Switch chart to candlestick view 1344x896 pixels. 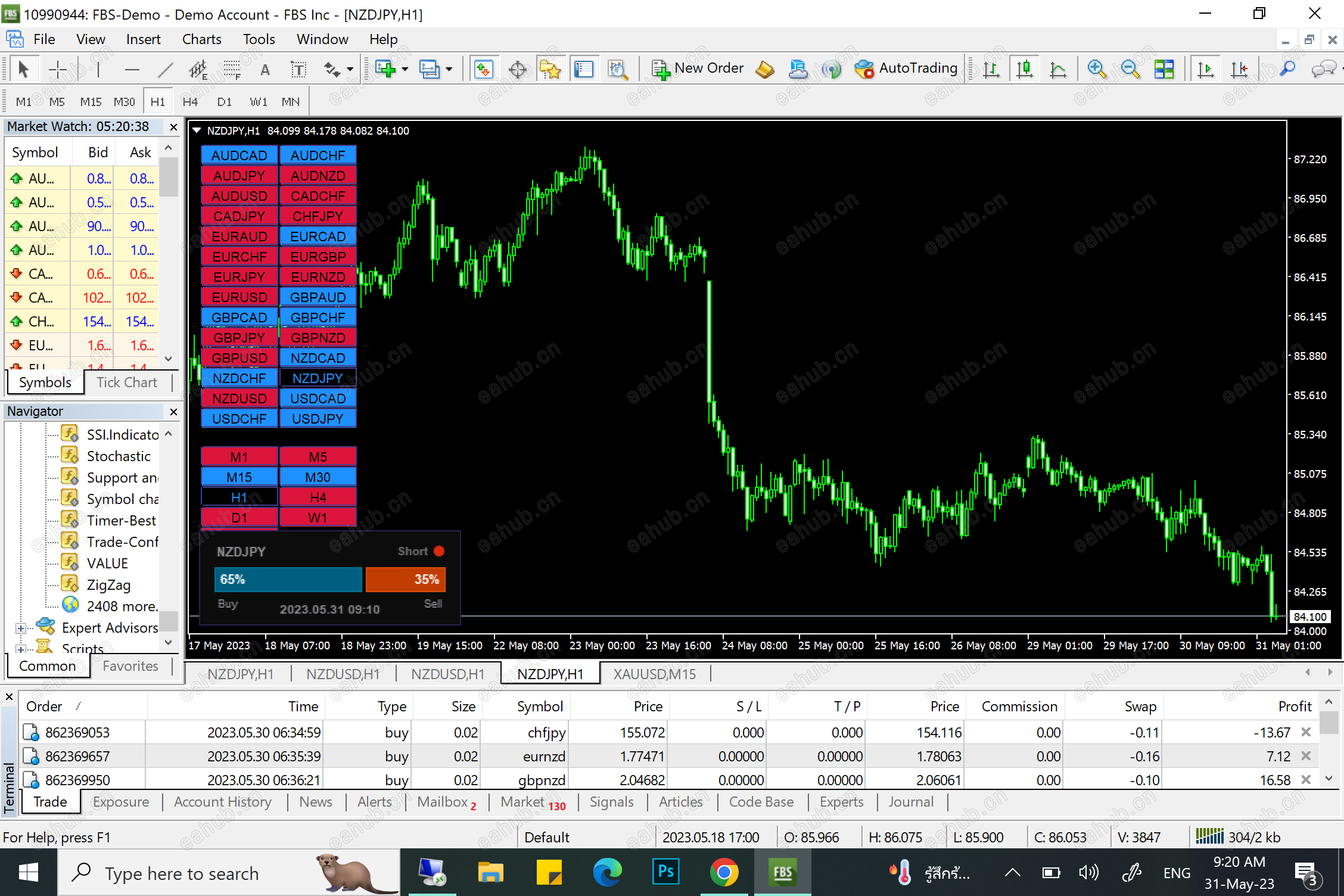coord(1025,69)
